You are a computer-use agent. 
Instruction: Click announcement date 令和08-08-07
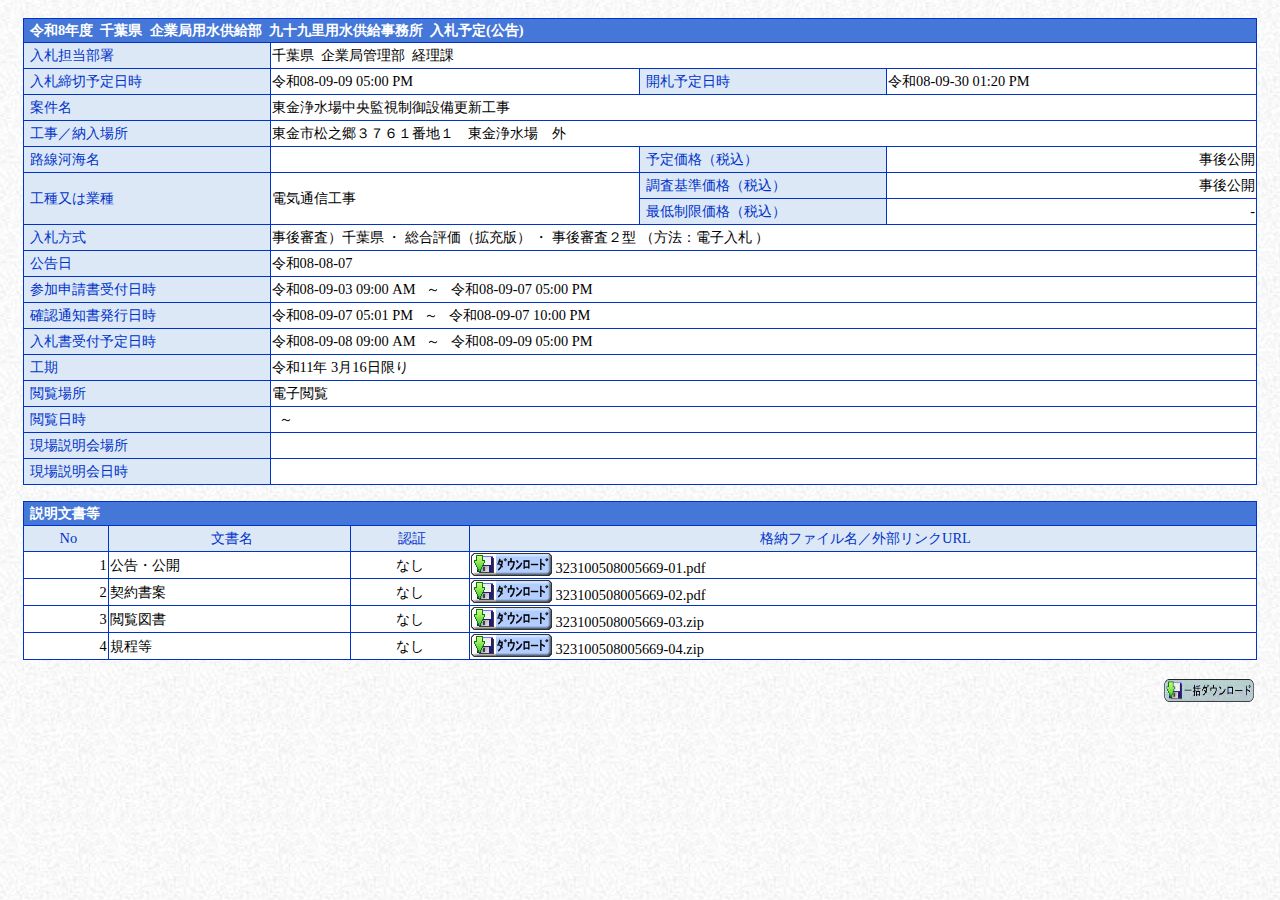312,264
